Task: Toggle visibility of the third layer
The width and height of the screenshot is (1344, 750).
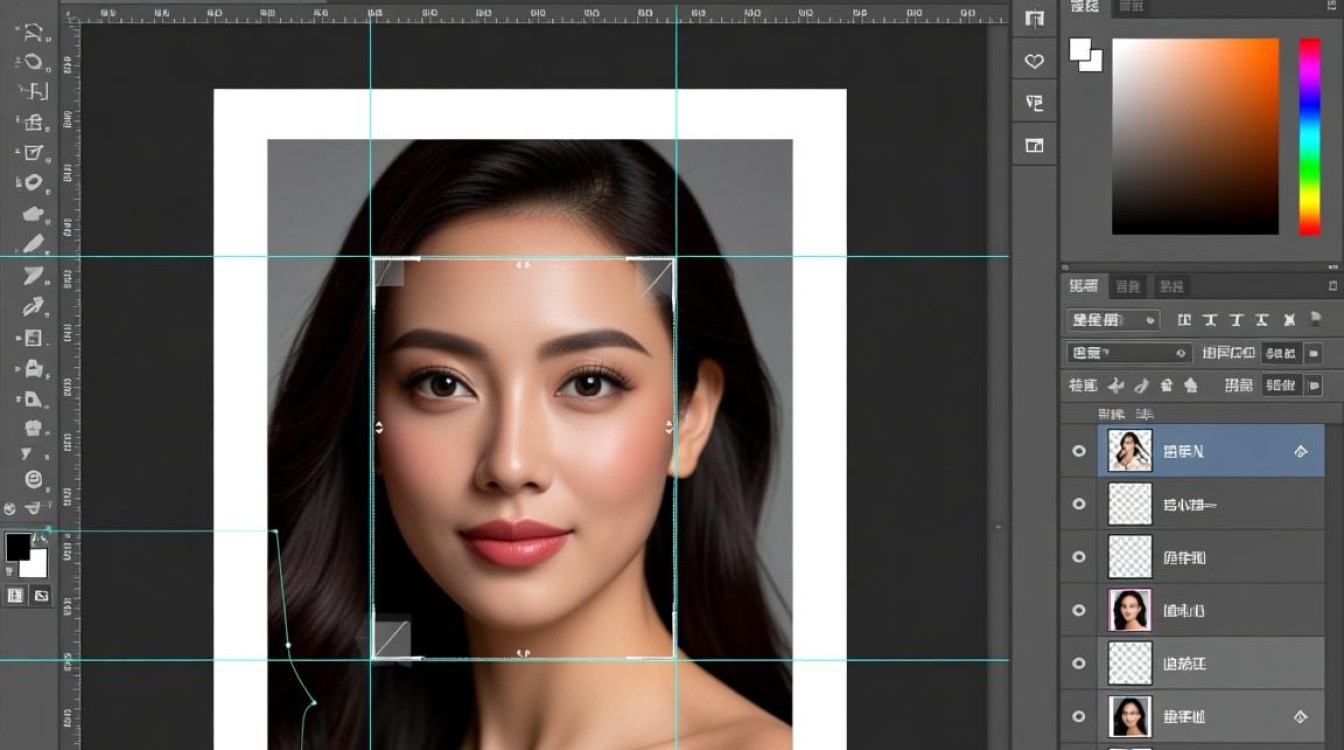Action: tap(1079, 557)
